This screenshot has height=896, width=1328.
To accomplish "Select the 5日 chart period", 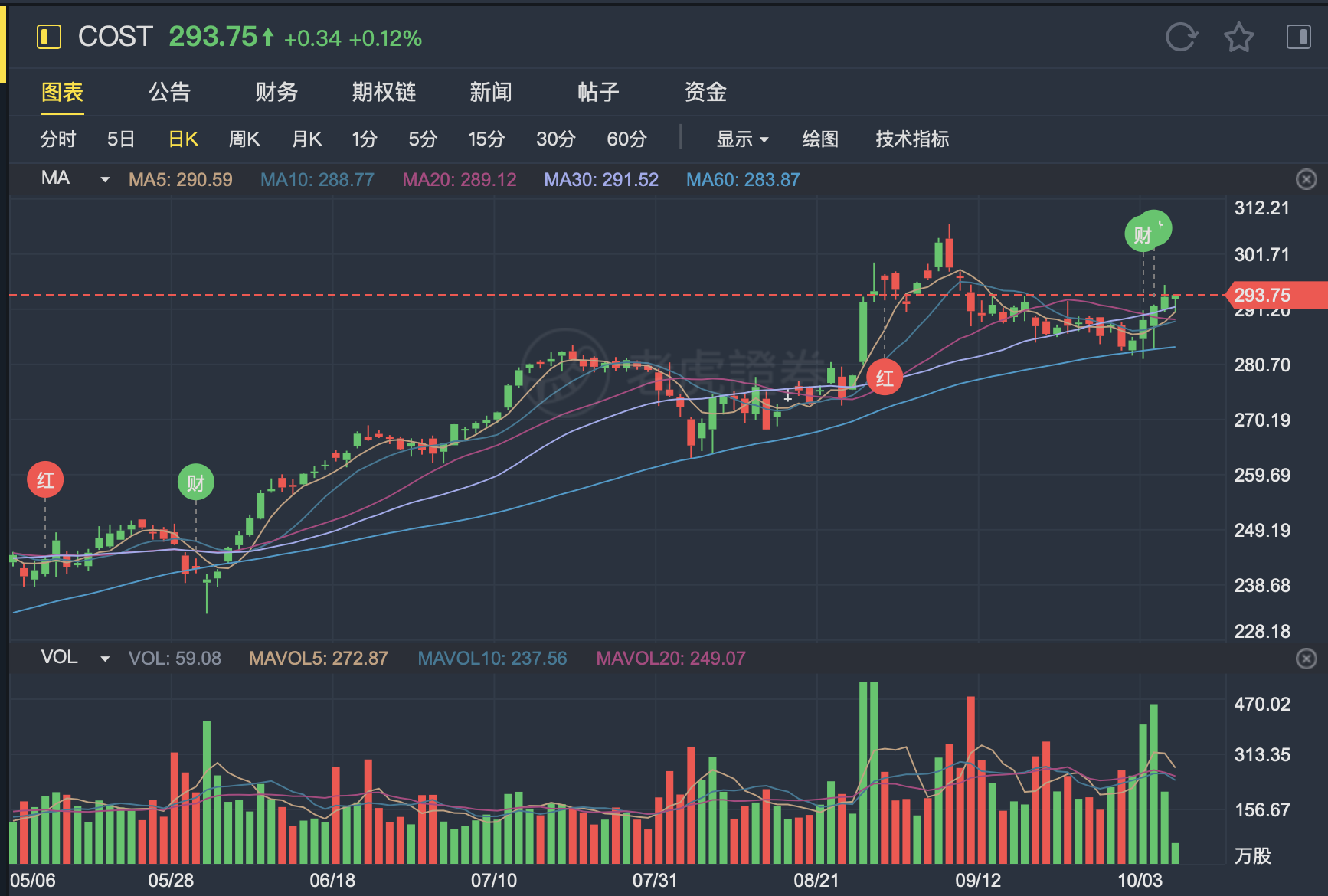I will pos(121,139).
